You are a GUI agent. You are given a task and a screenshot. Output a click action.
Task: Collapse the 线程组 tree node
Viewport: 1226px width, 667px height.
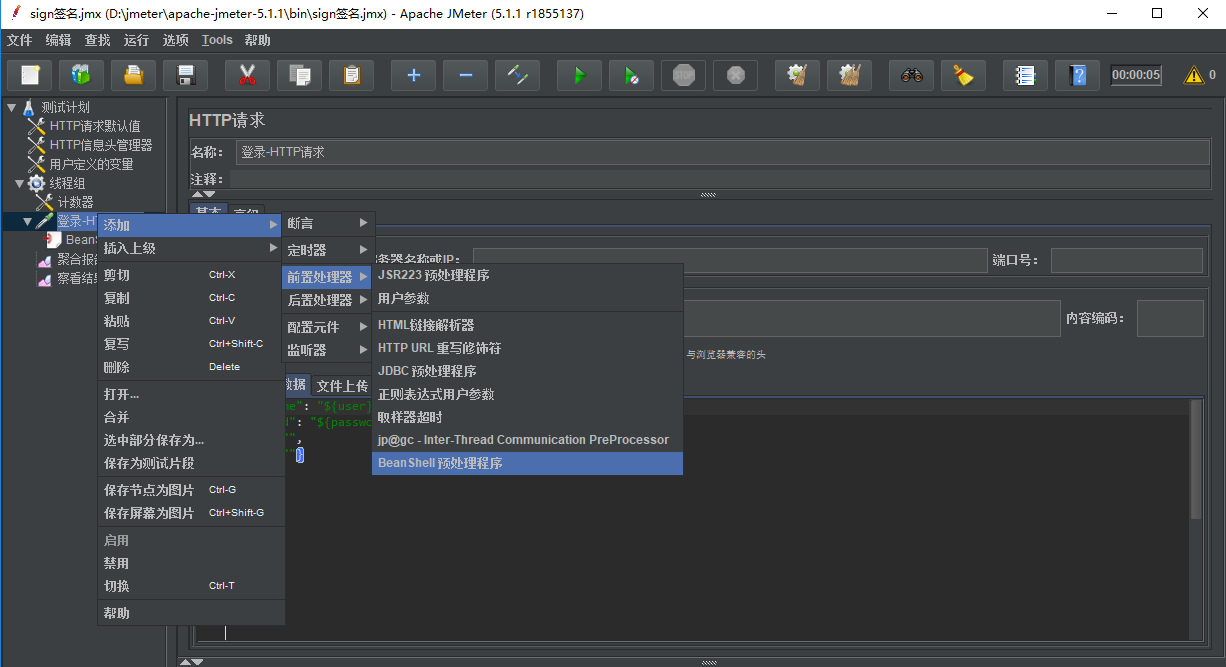click(x=19, y=183)
